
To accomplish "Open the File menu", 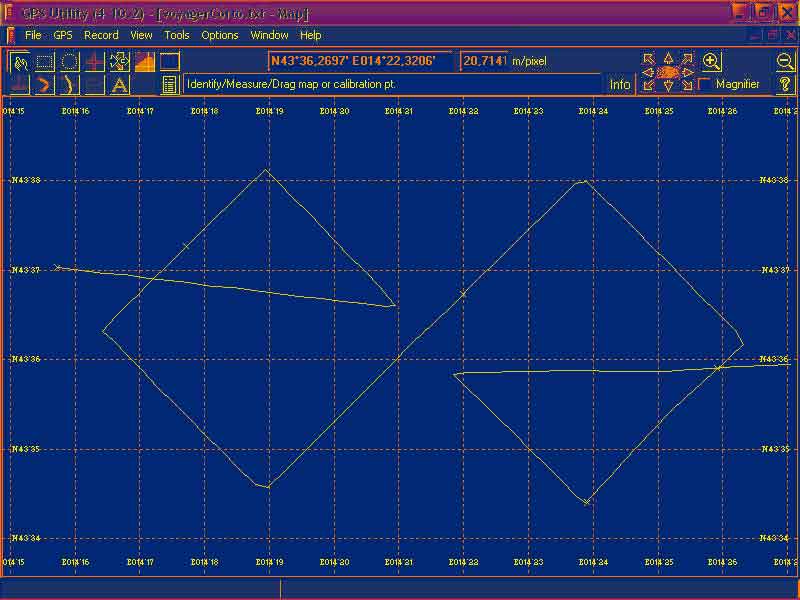I will click(33, 35).
